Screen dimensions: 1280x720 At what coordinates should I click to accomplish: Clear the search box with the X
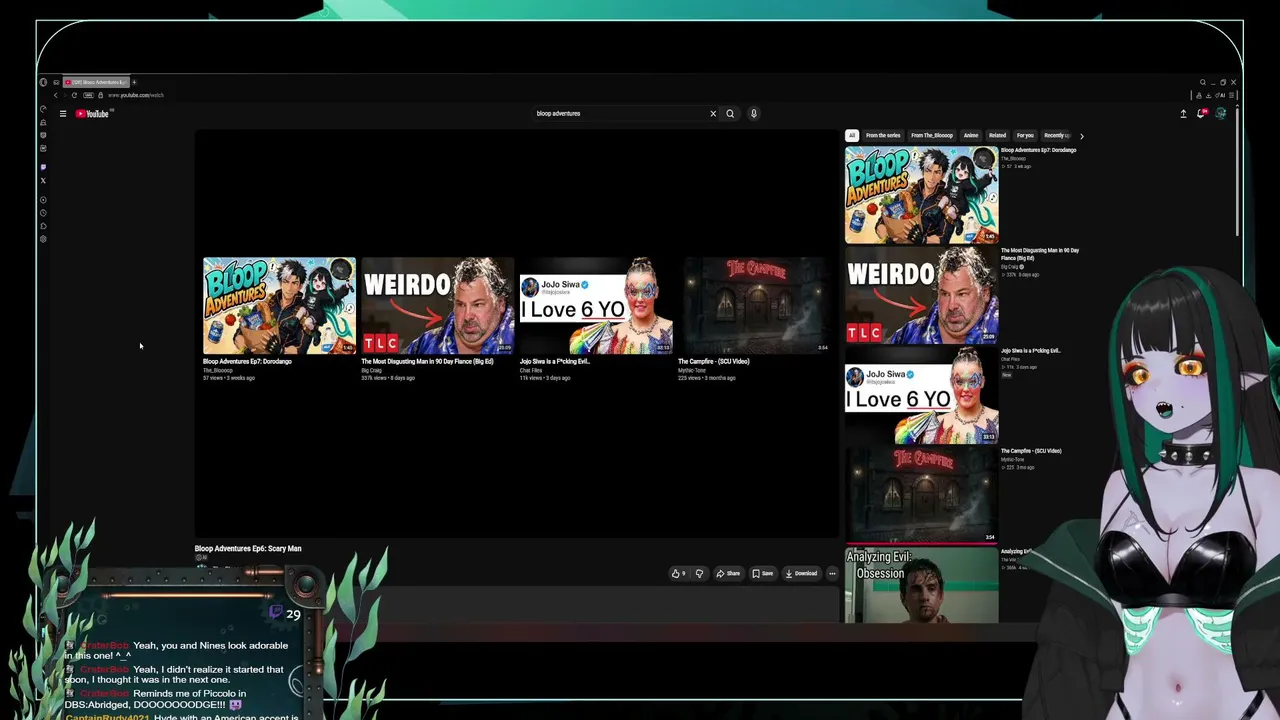click(x=713, y=114)
